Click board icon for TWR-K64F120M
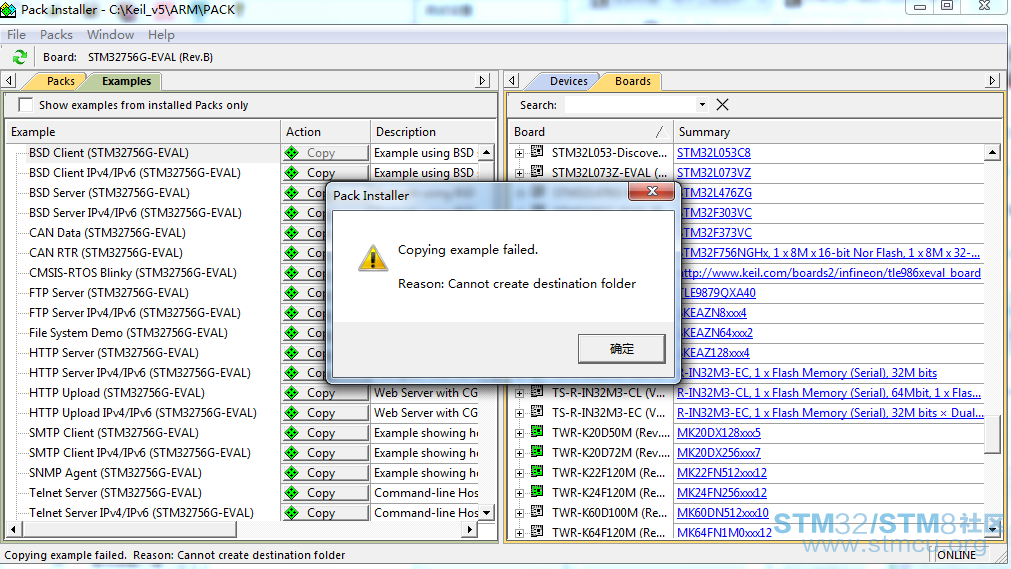Viewport: 1011px width, 569px height. pyautogui.click(x=537, y=532)
